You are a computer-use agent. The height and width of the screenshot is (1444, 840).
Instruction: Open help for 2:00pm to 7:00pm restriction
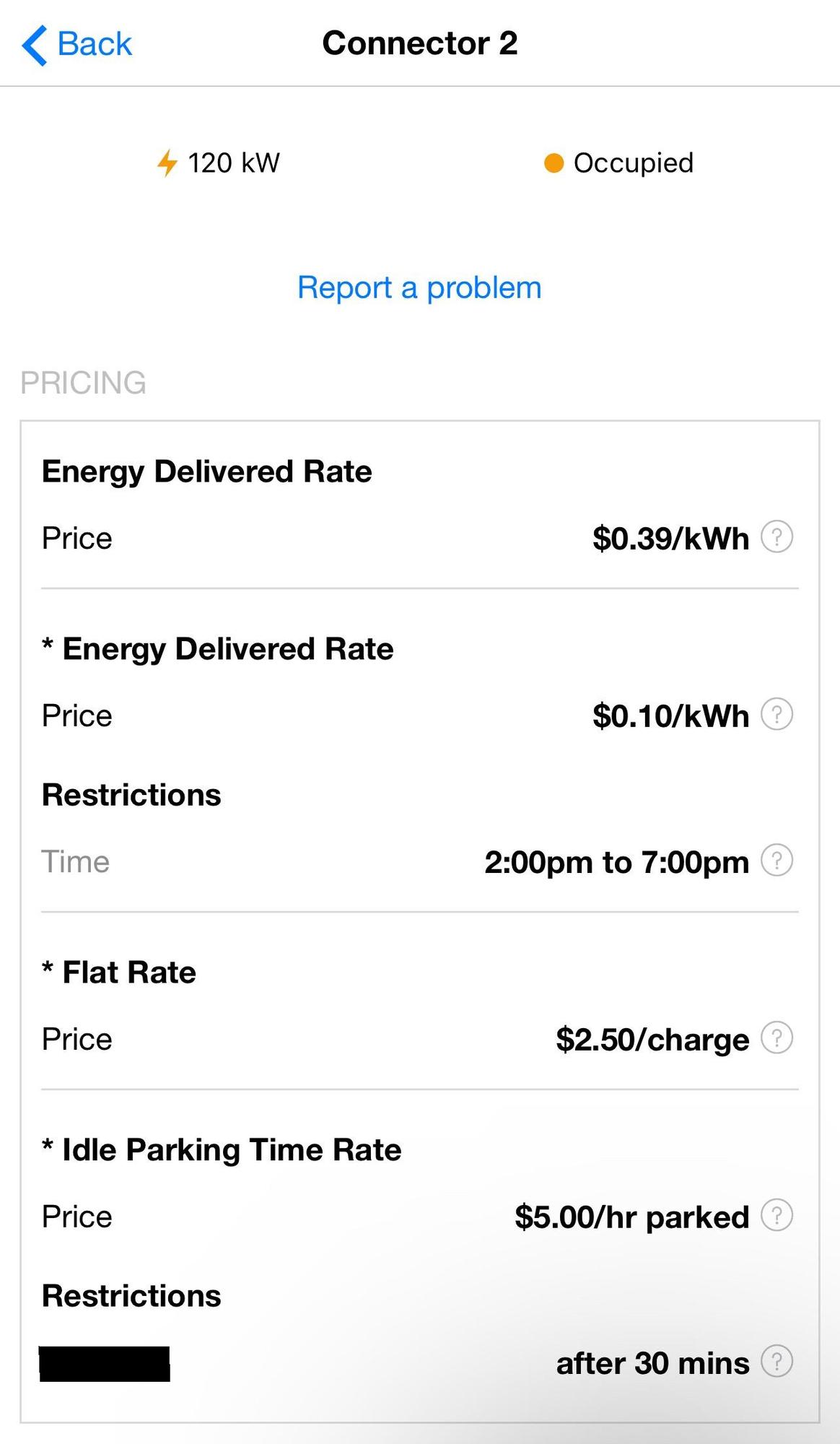(x=777, y=861)
